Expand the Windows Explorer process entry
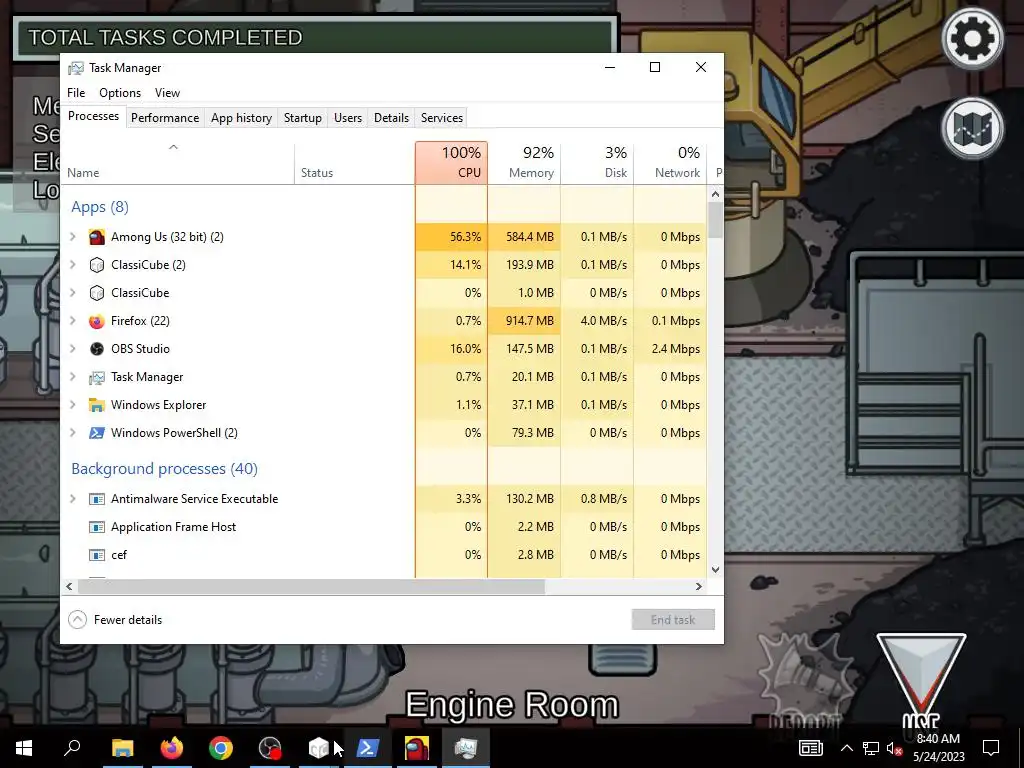The image size is (1024, 768). pos(73,405)
